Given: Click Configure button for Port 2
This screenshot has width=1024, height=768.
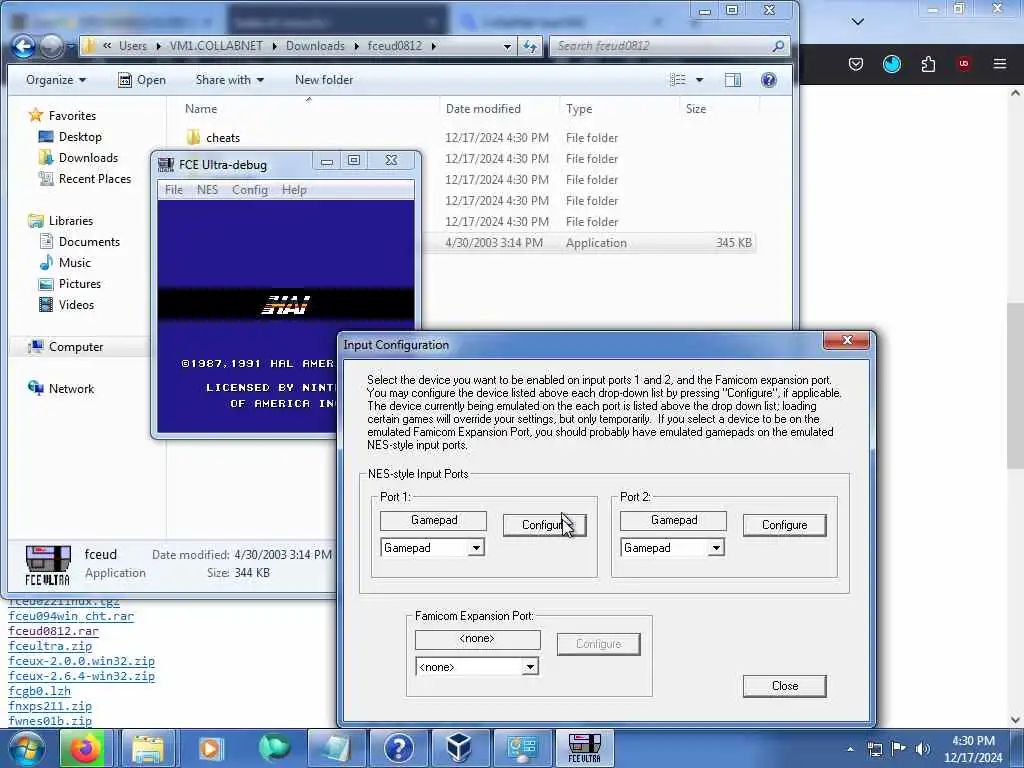Looking at the screenshot, I should (784, 525).
